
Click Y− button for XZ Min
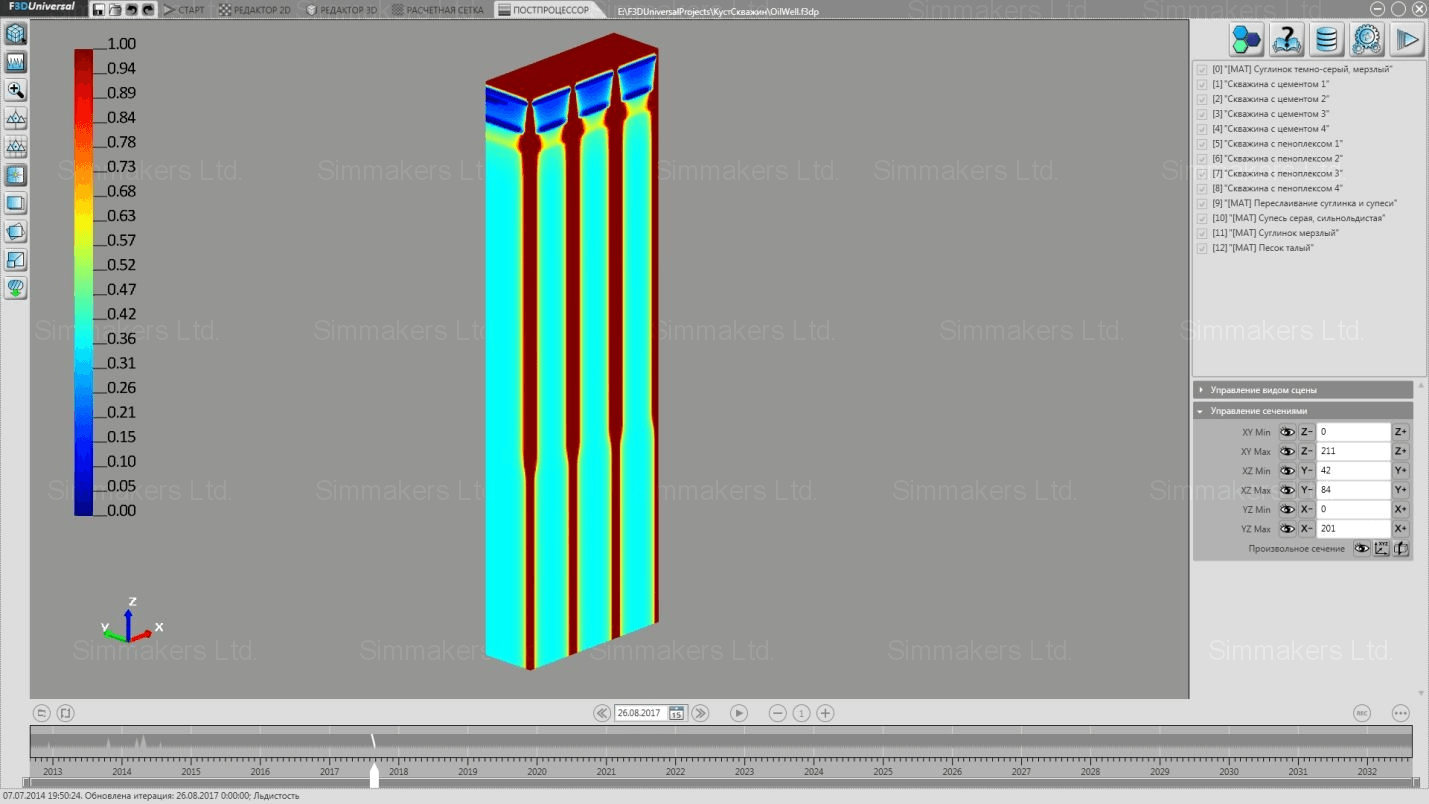(1307, 471)
